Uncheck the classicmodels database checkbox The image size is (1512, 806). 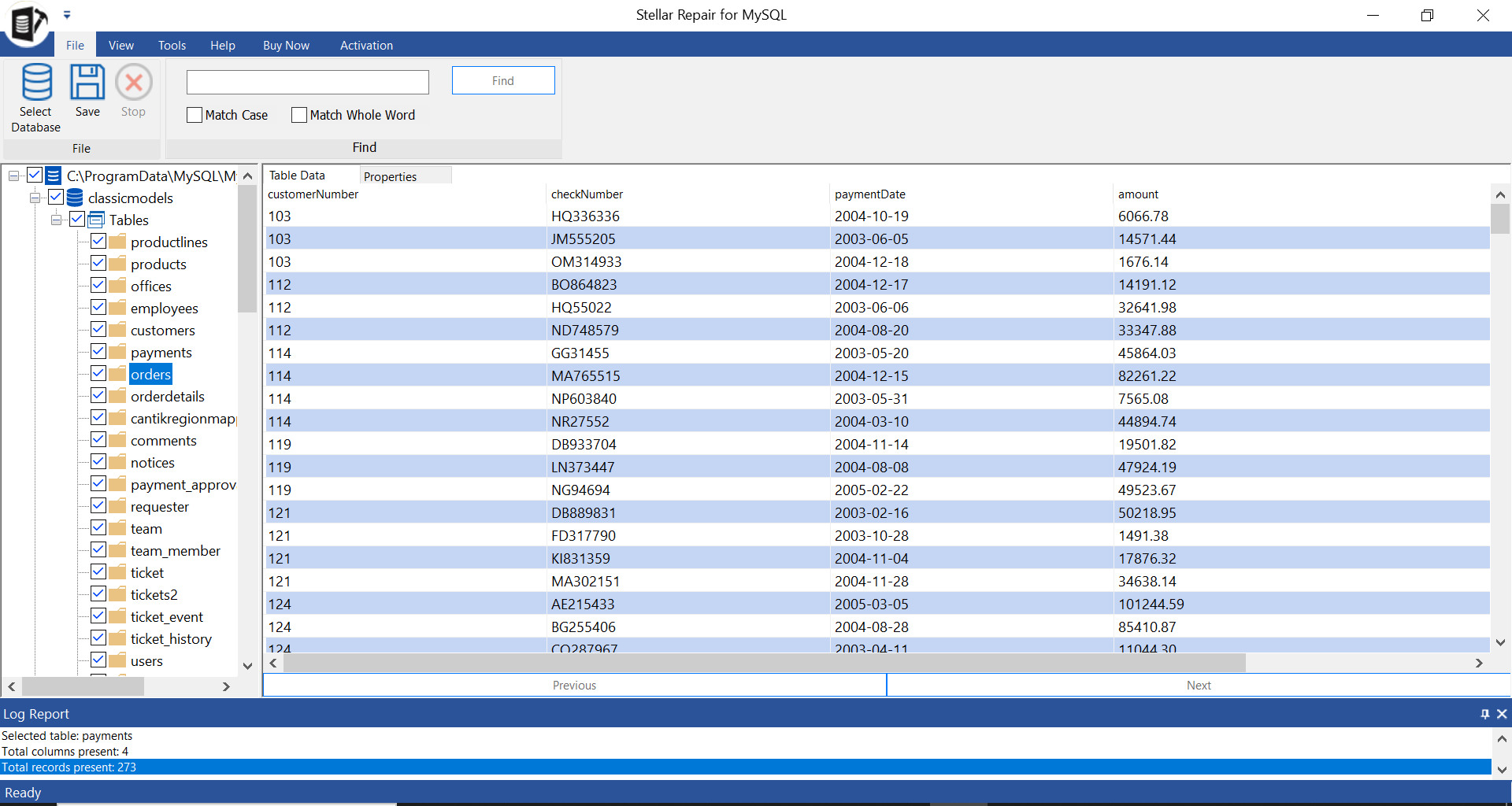point(56,197)
